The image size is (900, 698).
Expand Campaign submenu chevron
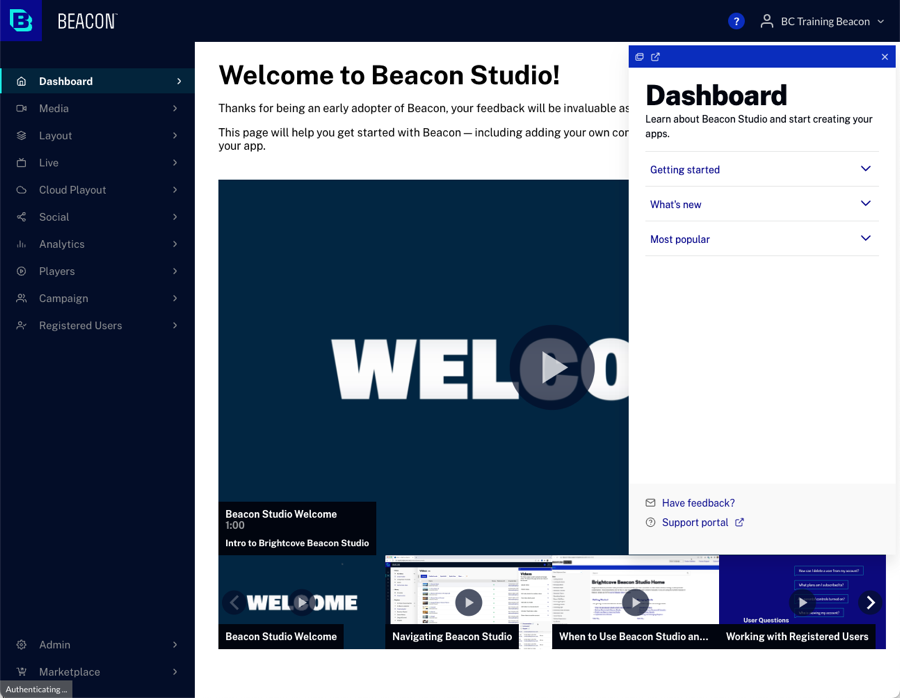tap(175, 298)
